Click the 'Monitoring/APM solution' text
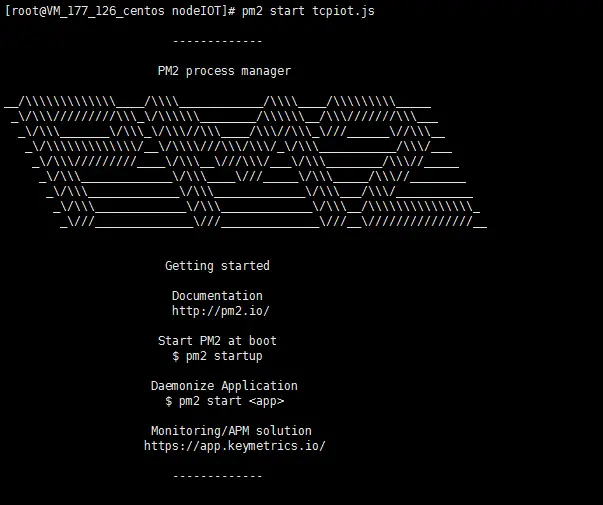 click(231, 431)
